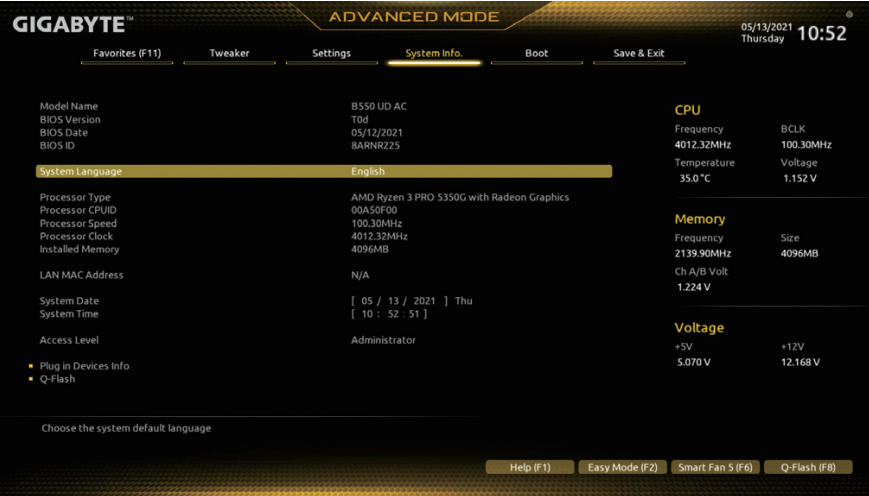This screenshot has height=496, width=869.
Task: Go to the Settings tab
Action: pos(331,53)
